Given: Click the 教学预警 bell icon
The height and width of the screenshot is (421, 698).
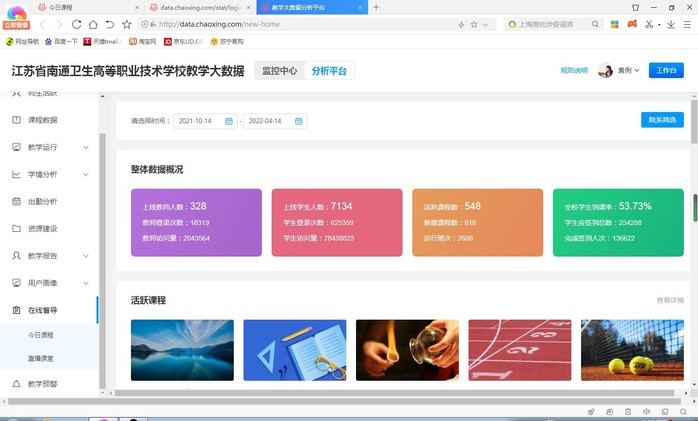Looking at the screenshot, I should pos(16,384).
